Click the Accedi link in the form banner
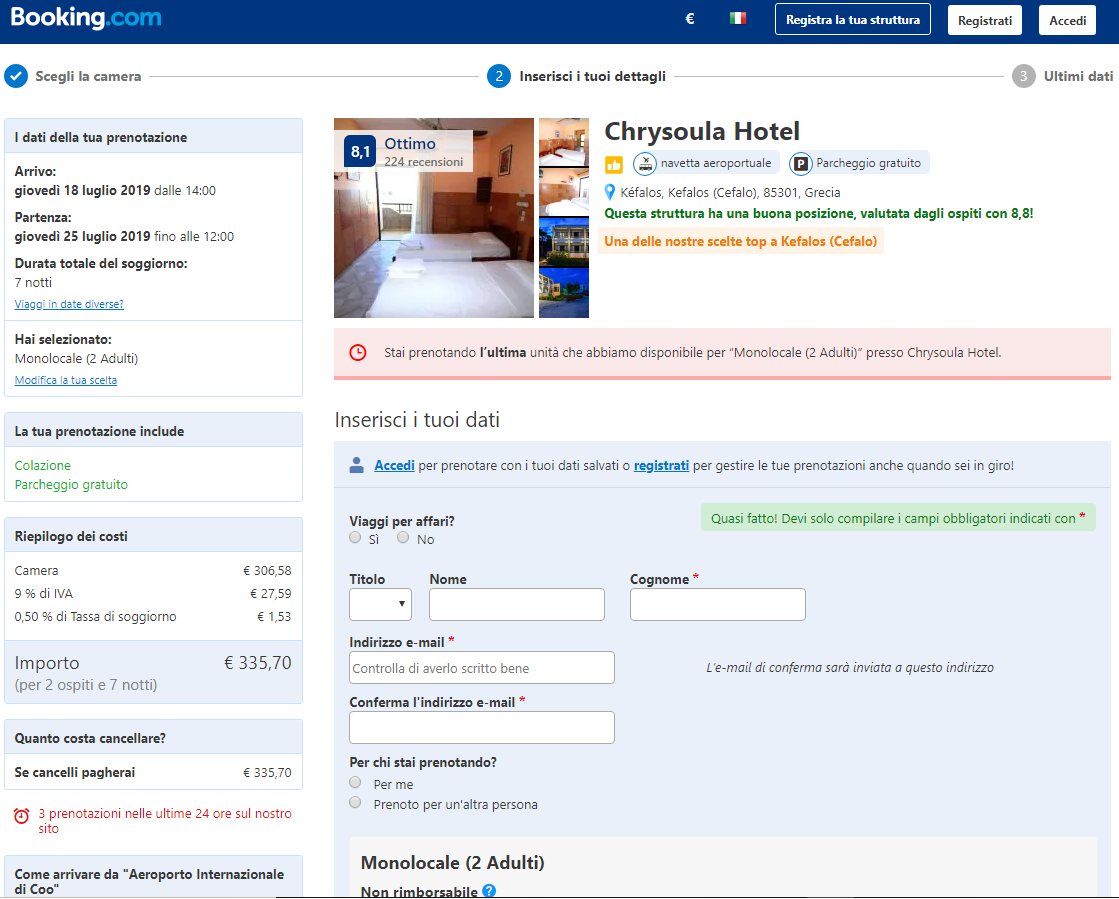1119x899 pixels. [395, 465]
